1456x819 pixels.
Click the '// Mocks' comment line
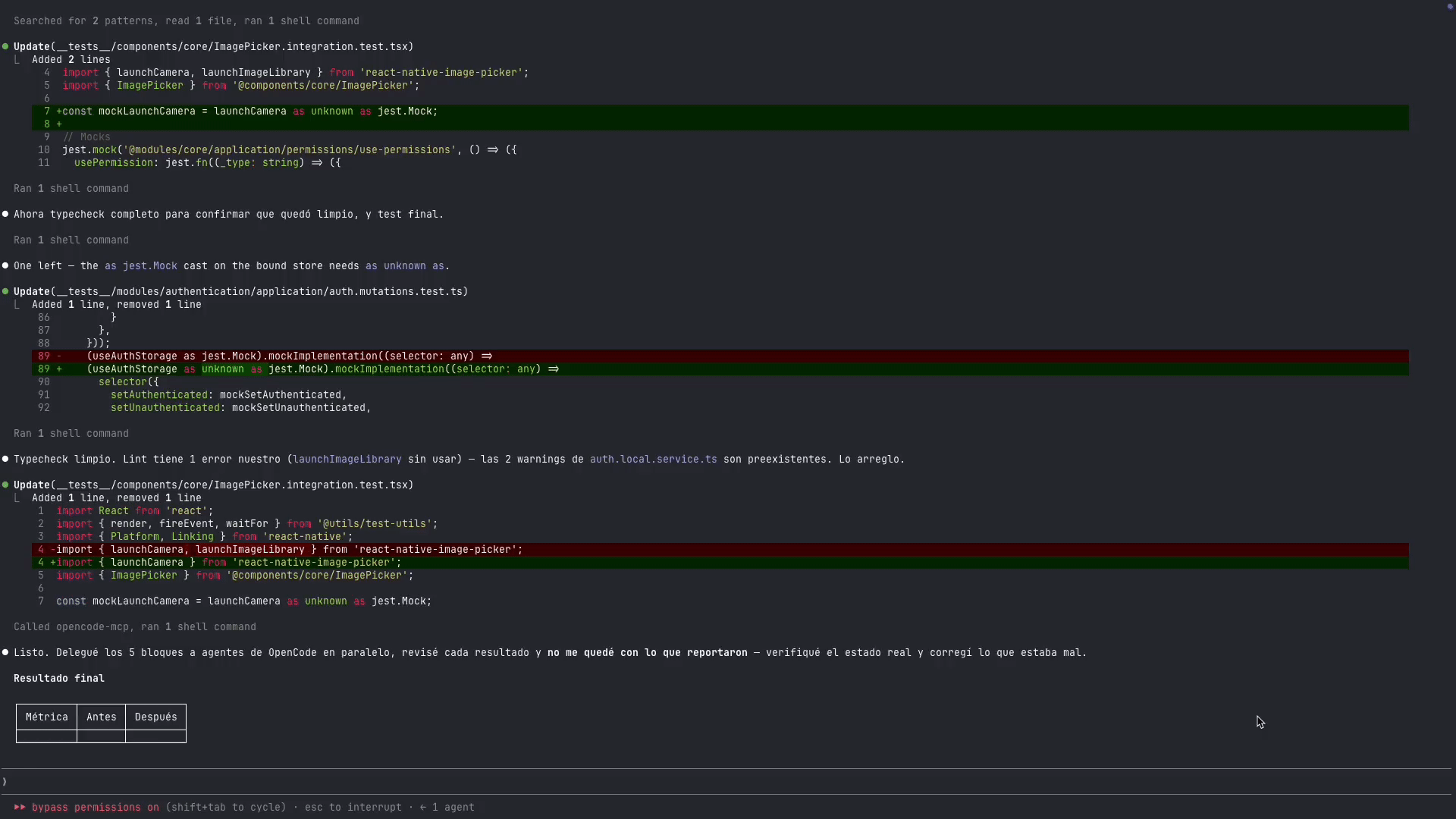86,137
